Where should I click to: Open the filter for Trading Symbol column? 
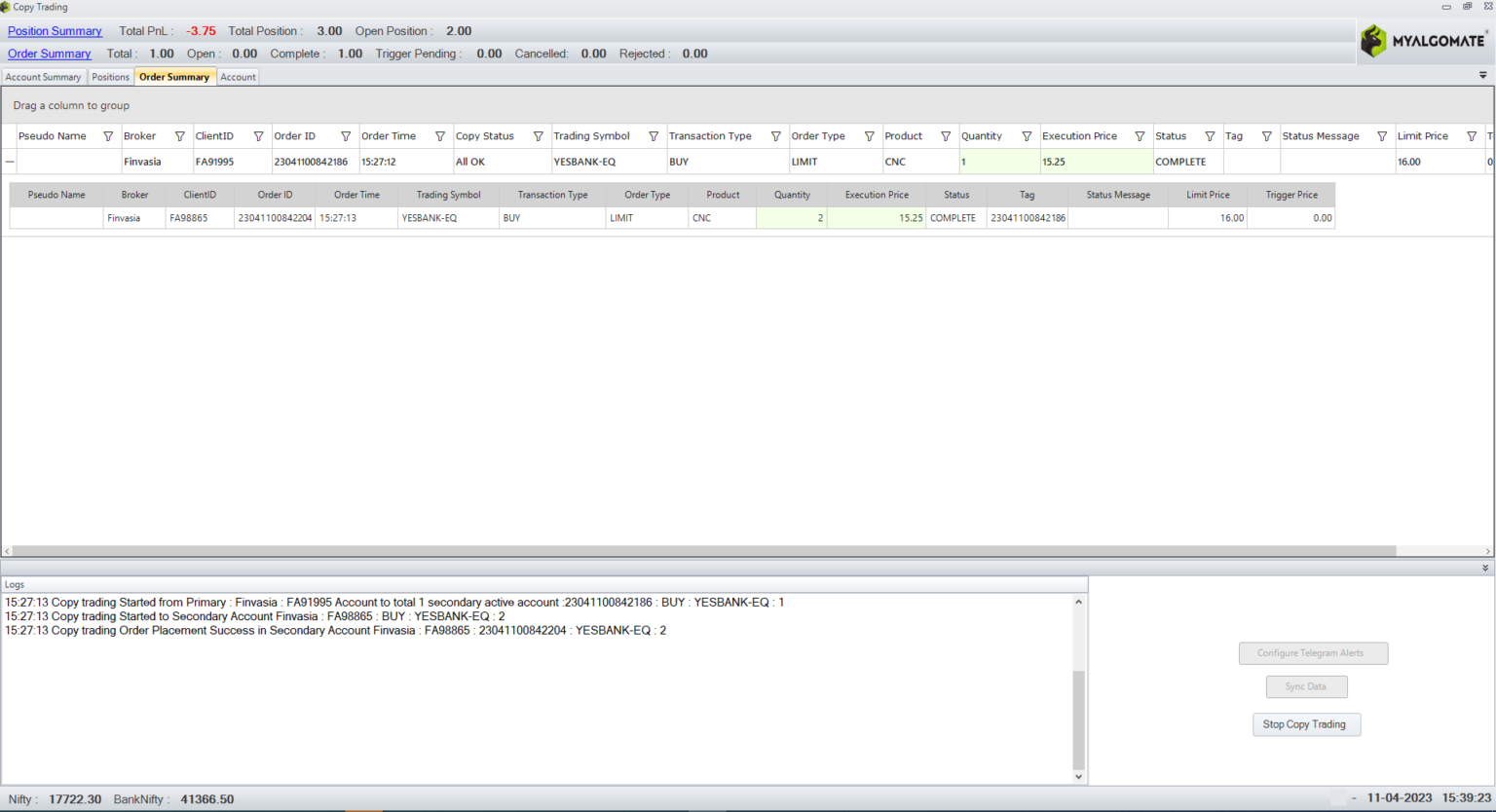[x=653, y=136]
